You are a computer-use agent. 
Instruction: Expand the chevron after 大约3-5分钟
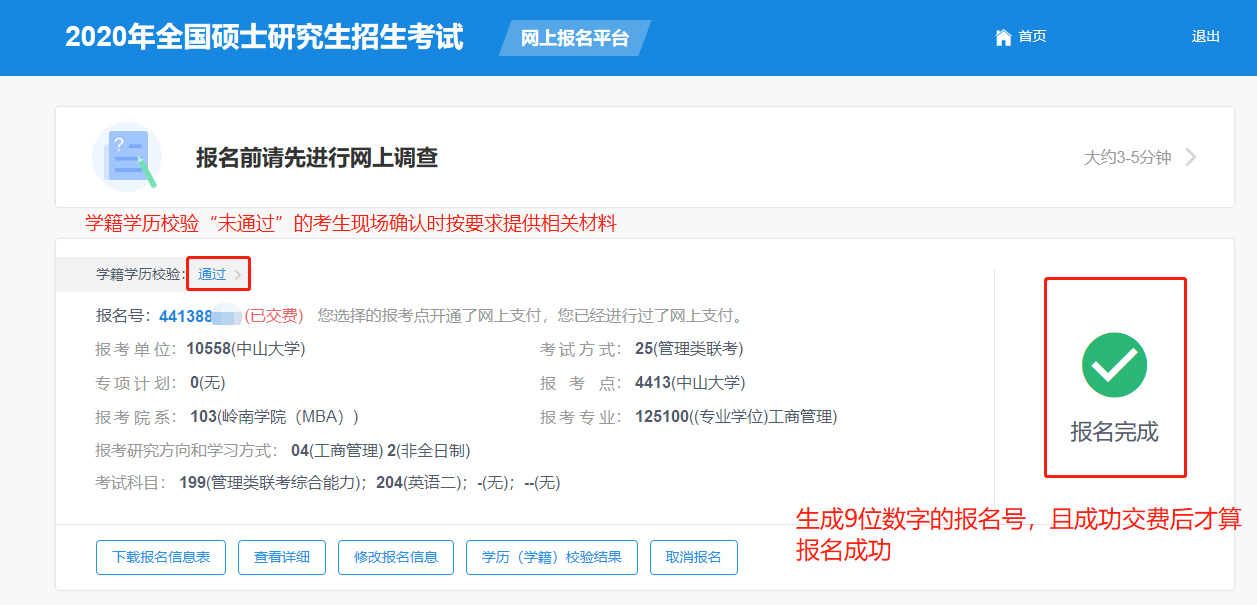[1190, 158]
